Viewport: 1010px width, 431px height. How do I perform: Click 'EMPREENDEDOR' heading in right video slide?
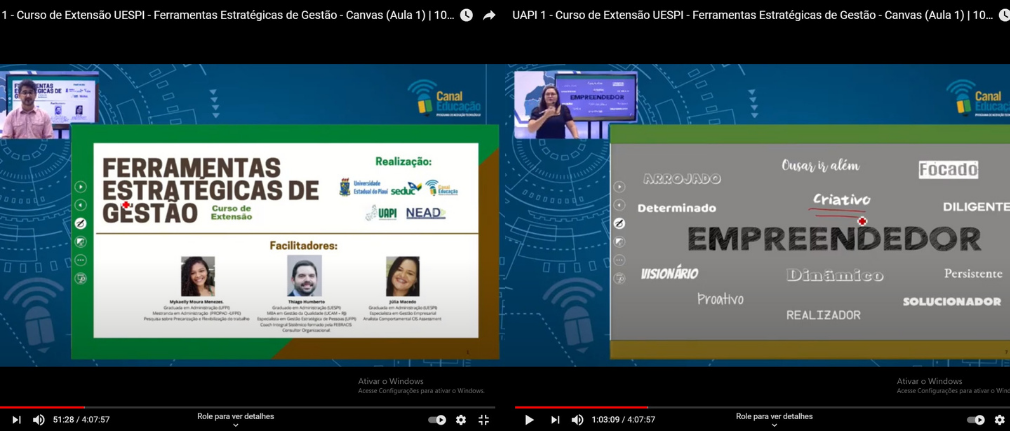tap(834, 239)
